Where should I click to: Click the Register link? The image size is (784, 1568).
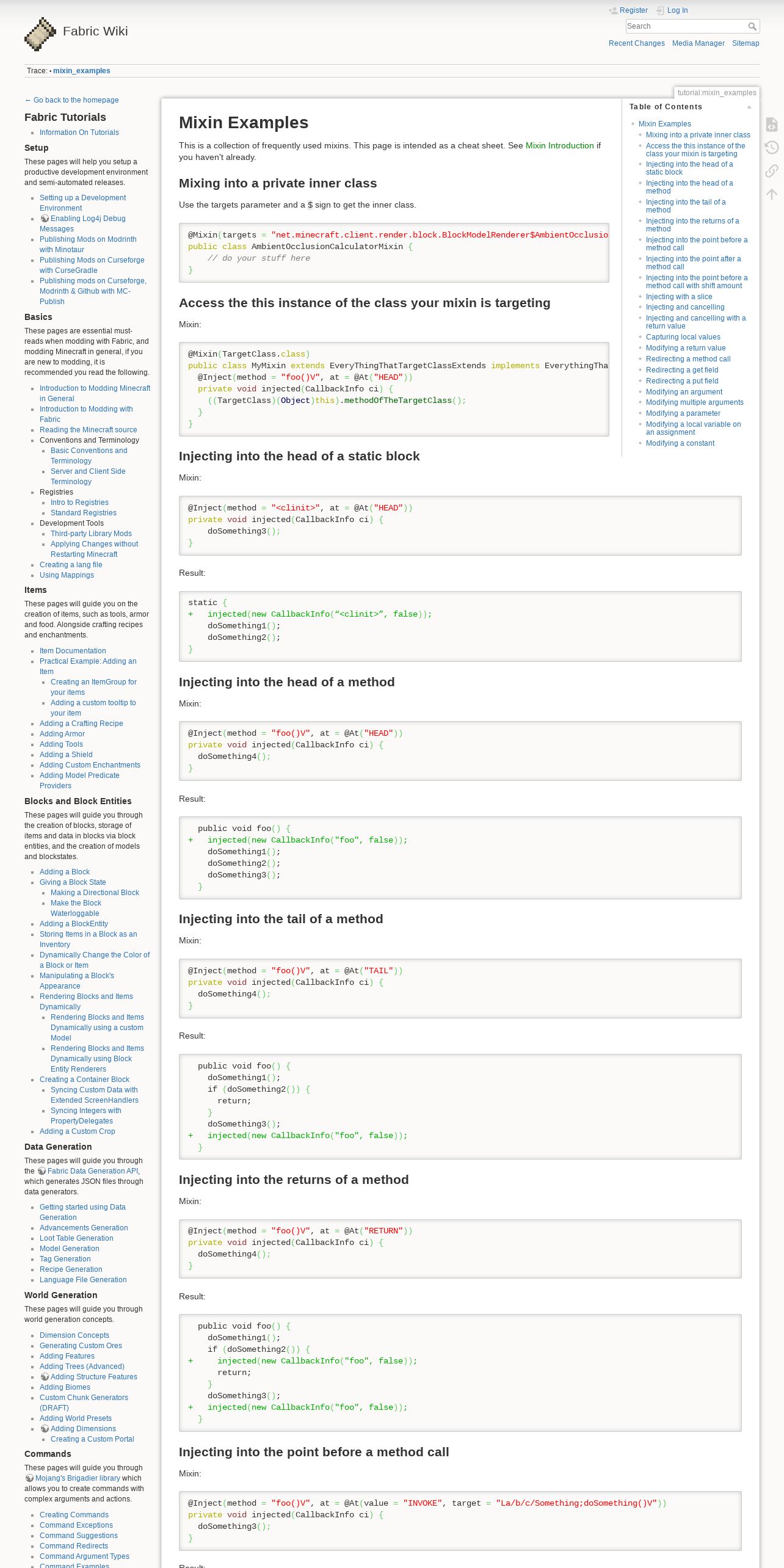[x=634, y=10]
